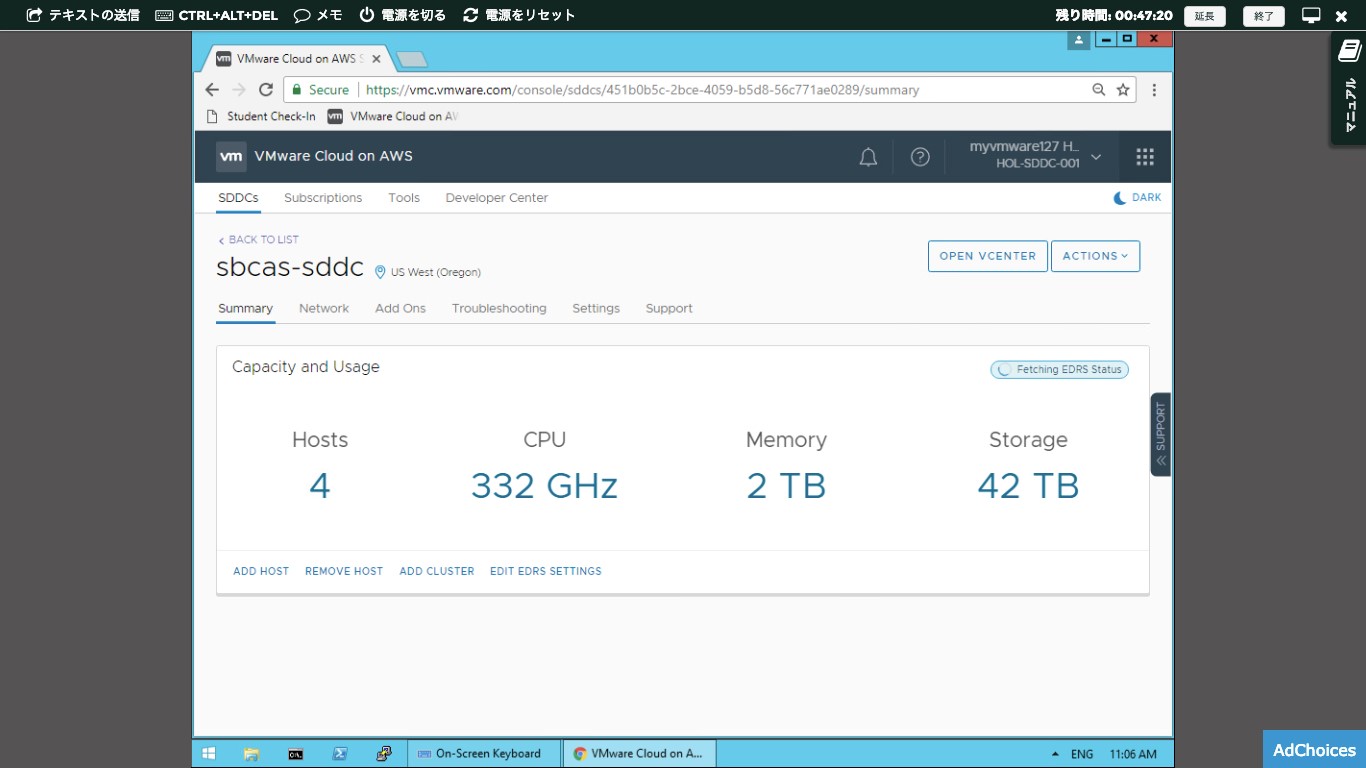The height and width of the screenshot is (768, 1366).
Task: Go to Developer Center tab
Action: coord(497,198)
